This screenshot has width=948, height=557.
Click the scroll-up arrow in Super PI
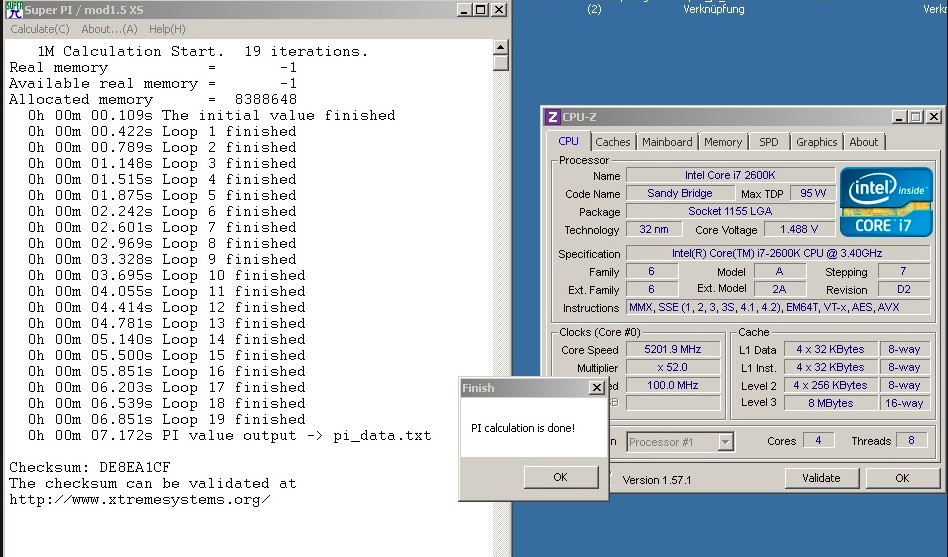pos(500,47)
